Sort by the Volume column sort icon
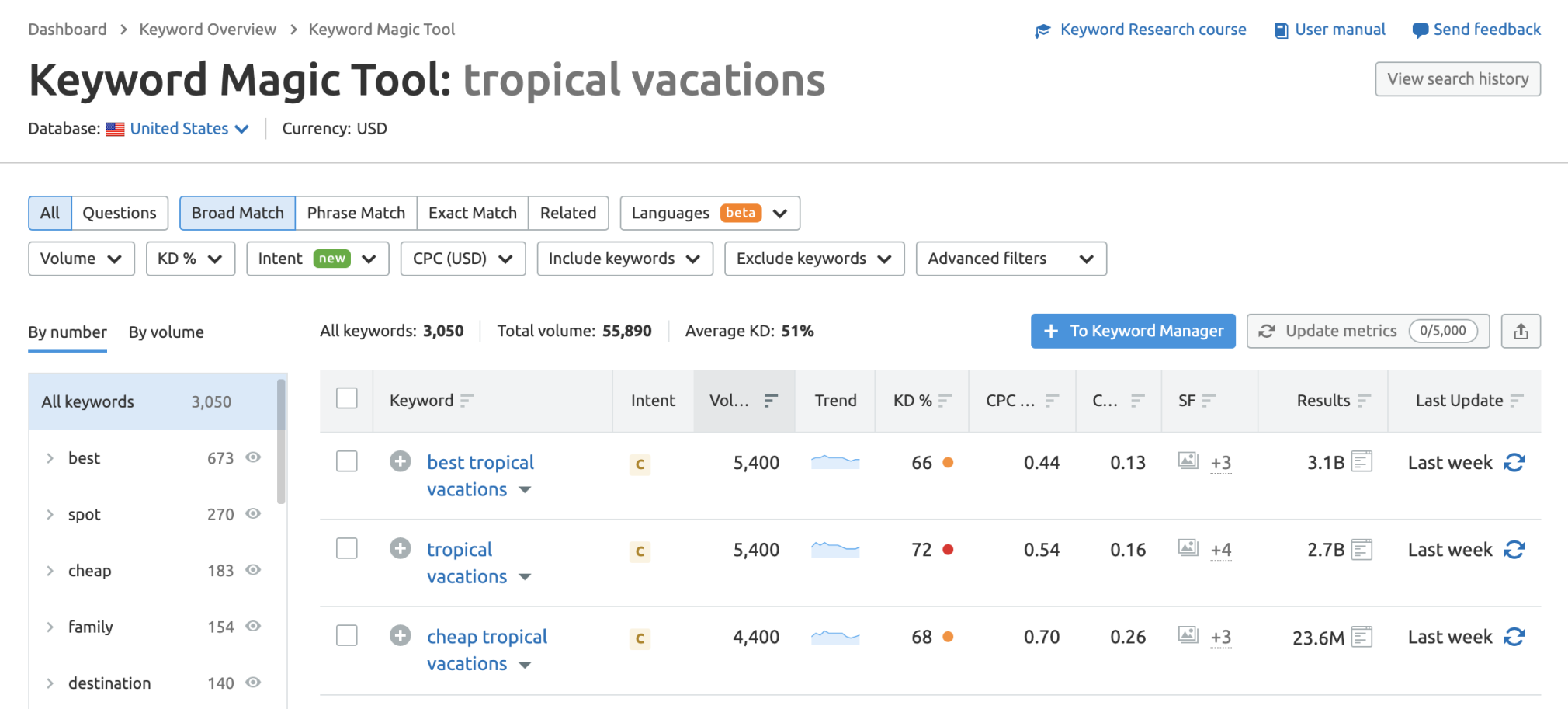Image resolution: width=1568 pixels, height=709 pixels. coord(770,401)
